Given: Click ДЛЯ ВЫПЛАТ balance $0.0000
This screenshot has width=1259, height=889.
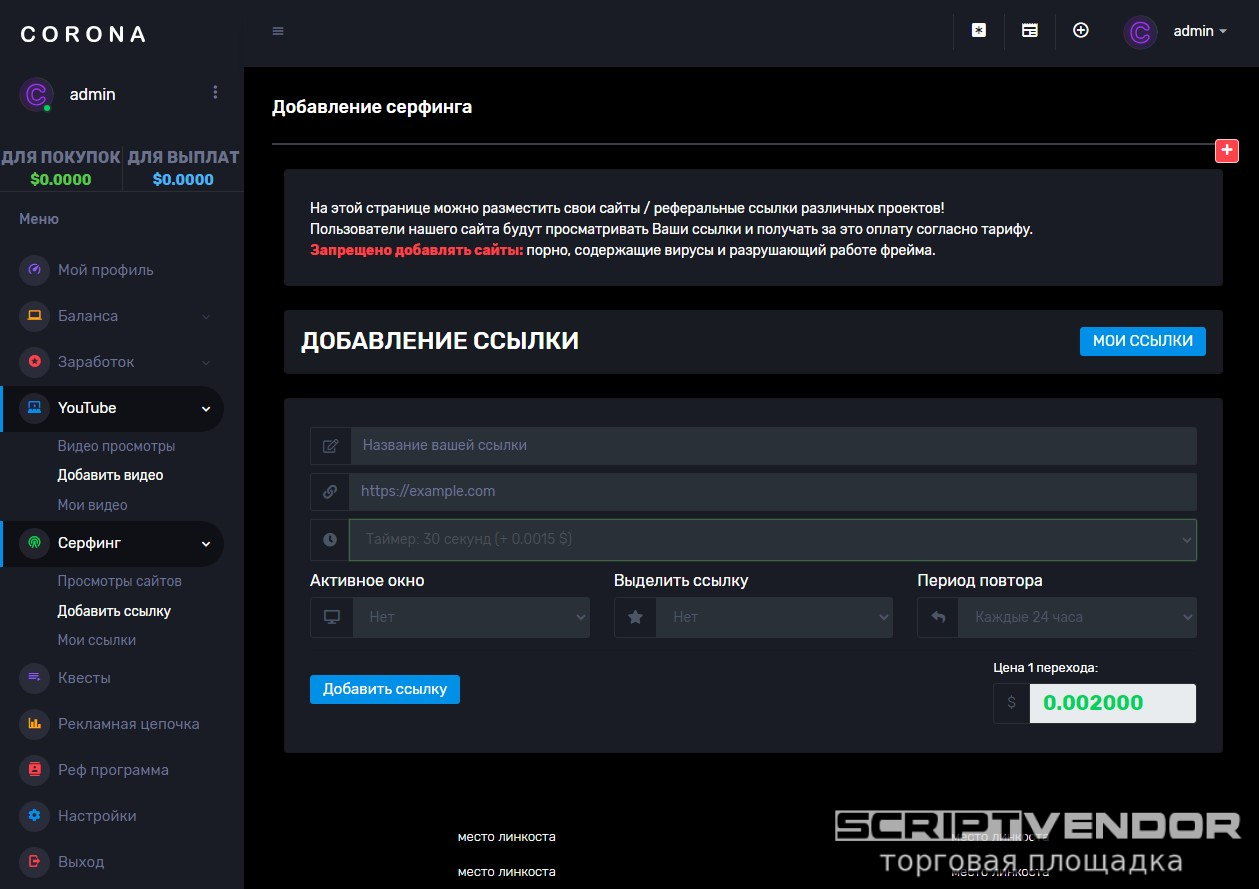Looking at the screenshot, I should tap(183, 180).
